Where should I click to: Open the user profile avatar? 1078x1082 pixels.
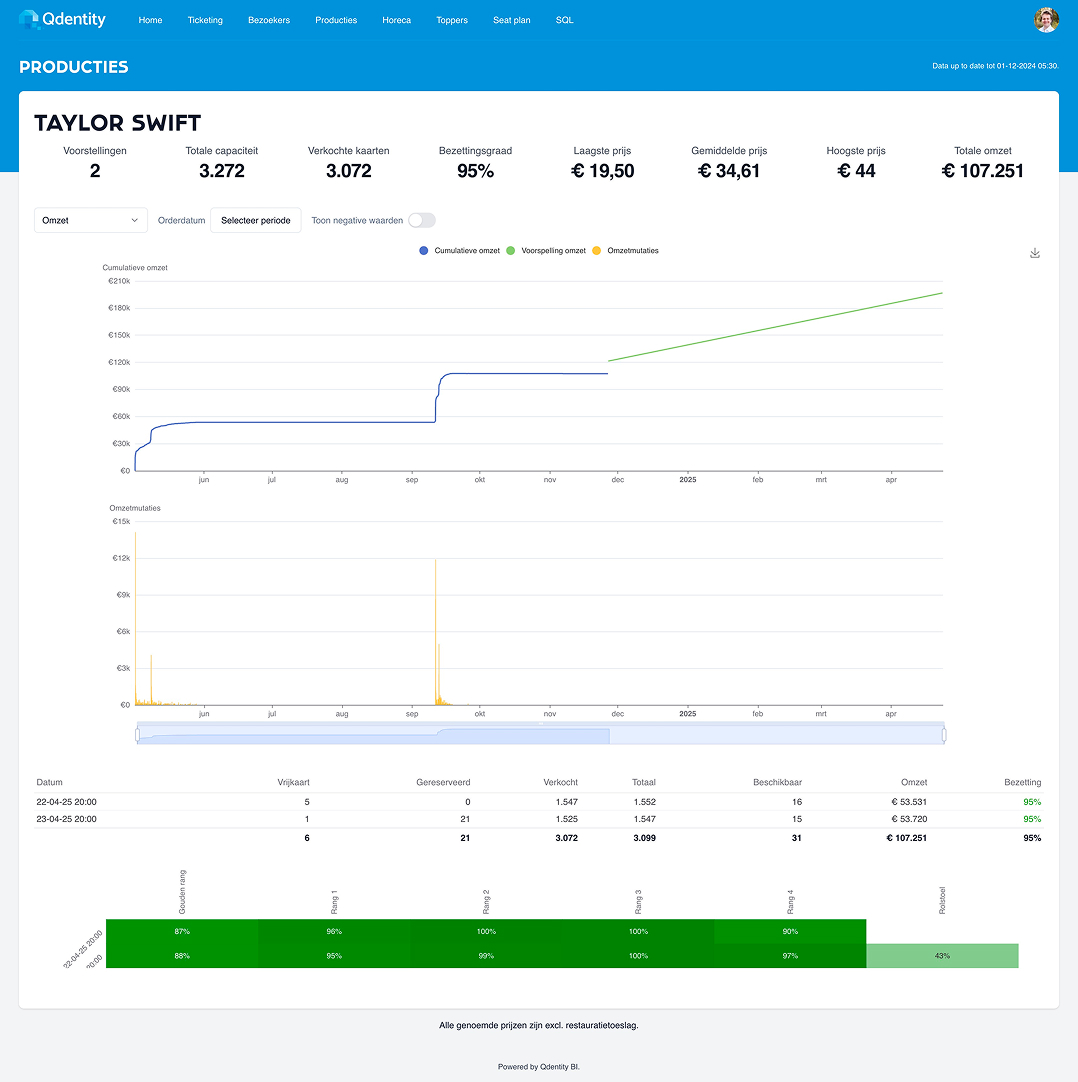(1046, 20)
